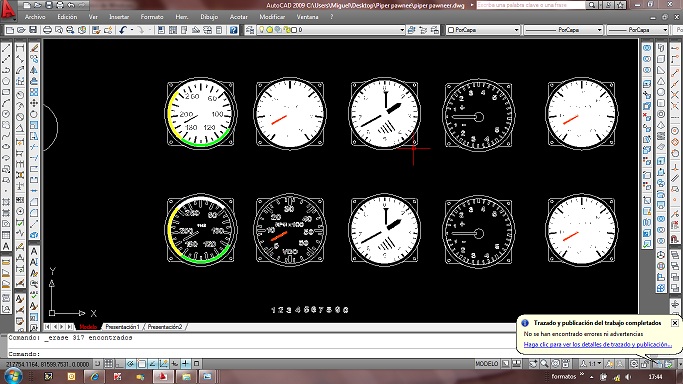Select the Rotate modify tool
The height and width of the screenshot is (384, 683).
(34, 114)
